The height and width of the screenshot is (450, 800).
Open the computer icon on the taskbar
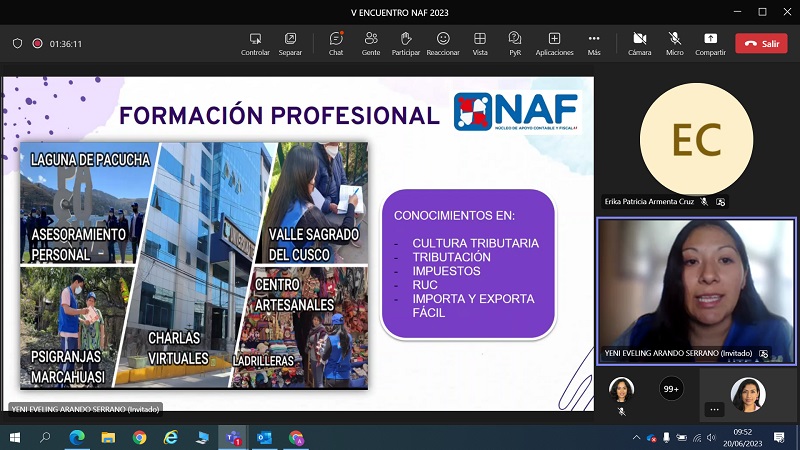[x=202, y=438]
